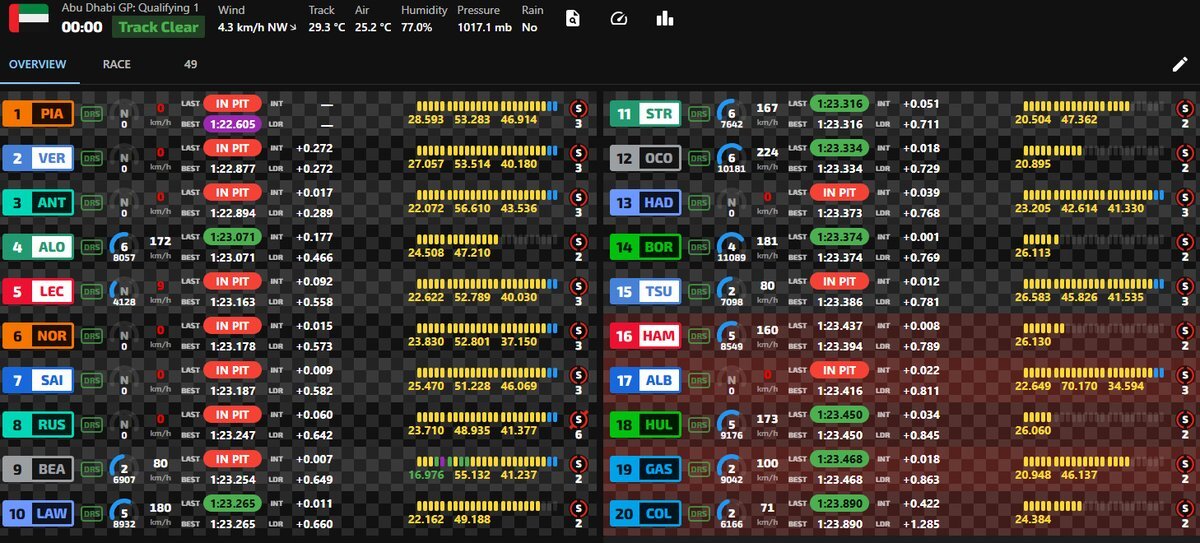Select driver tag TSU in position 15
1200x543 pixels.
645,292
